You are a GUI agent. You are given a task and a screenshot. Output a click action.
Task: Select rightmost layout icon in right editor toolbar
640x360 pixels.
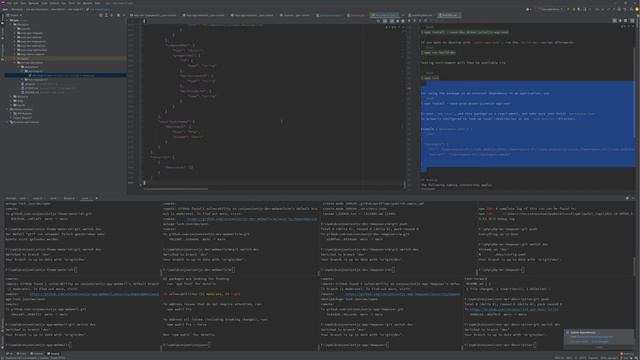pos(632,20)
